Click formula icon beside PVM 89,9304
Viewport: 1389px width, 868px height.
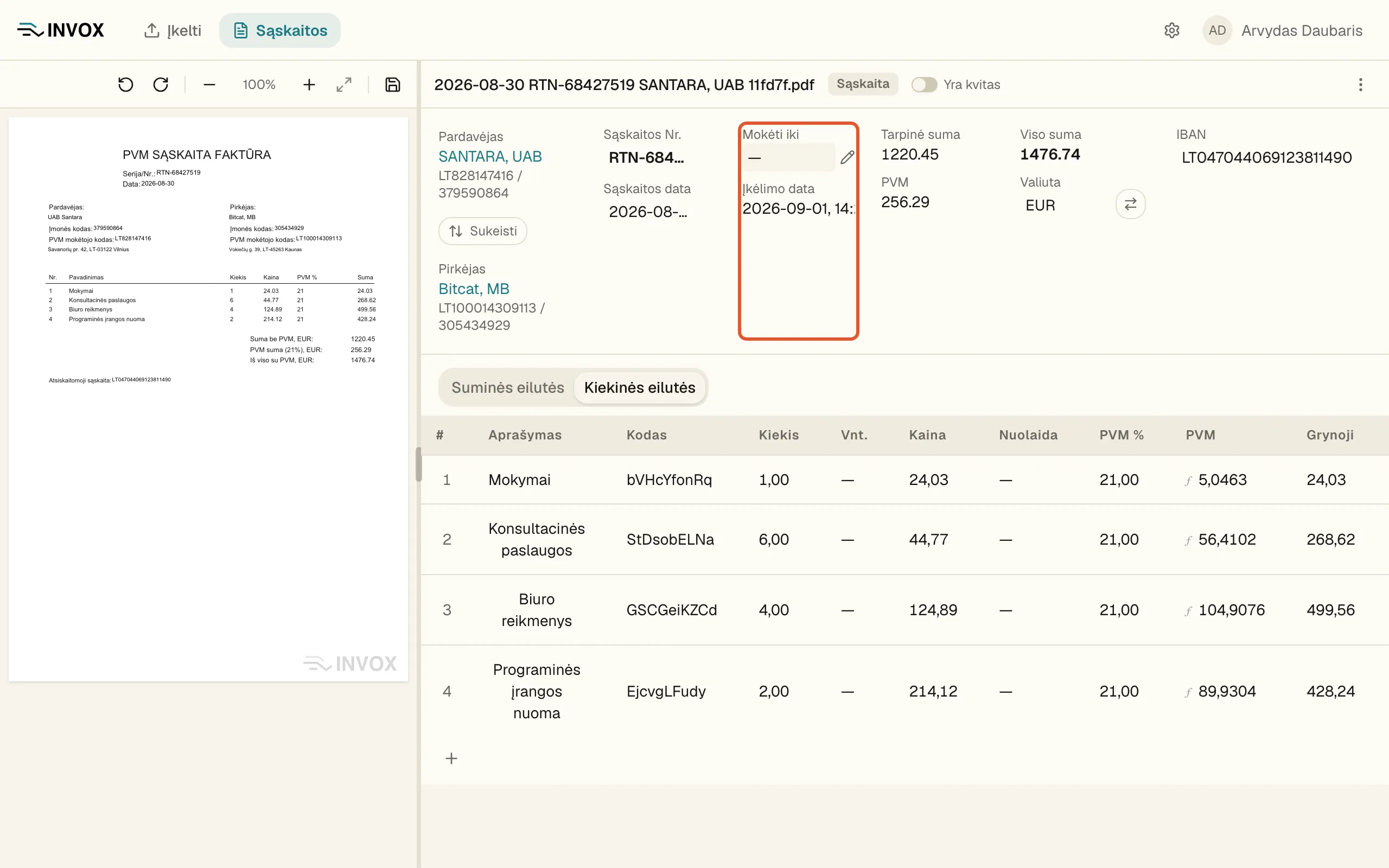pos(1189,693)
